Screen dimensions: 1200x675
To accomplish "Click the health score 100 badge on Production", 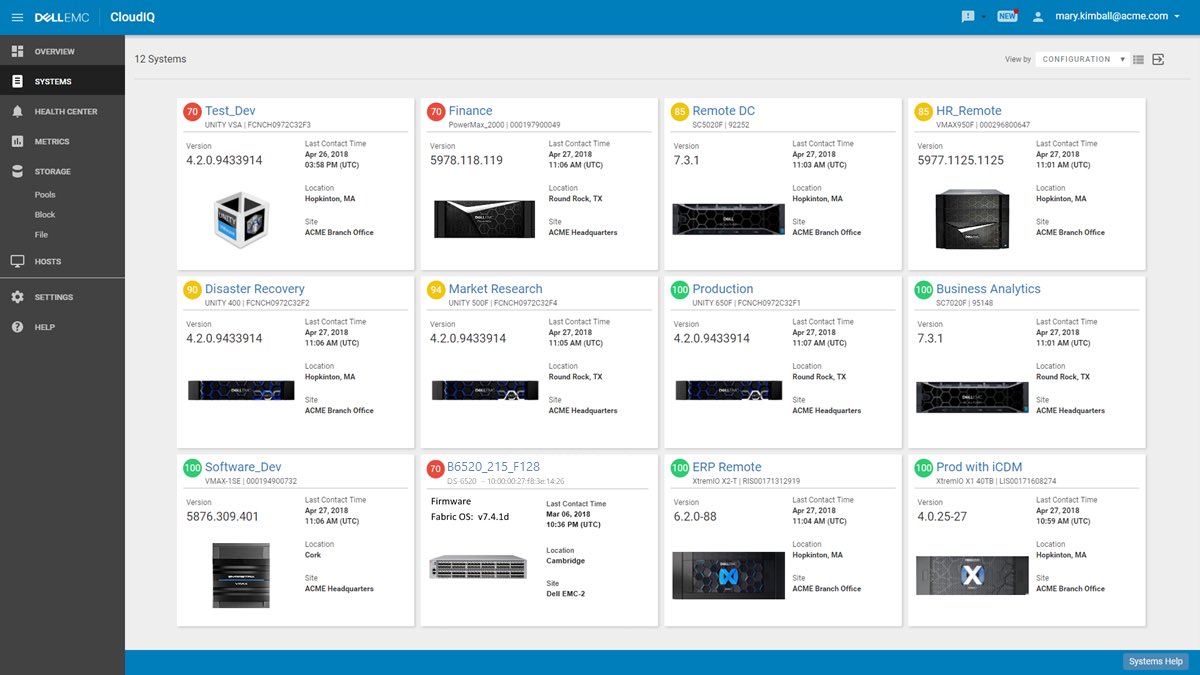I will point(680,290).
